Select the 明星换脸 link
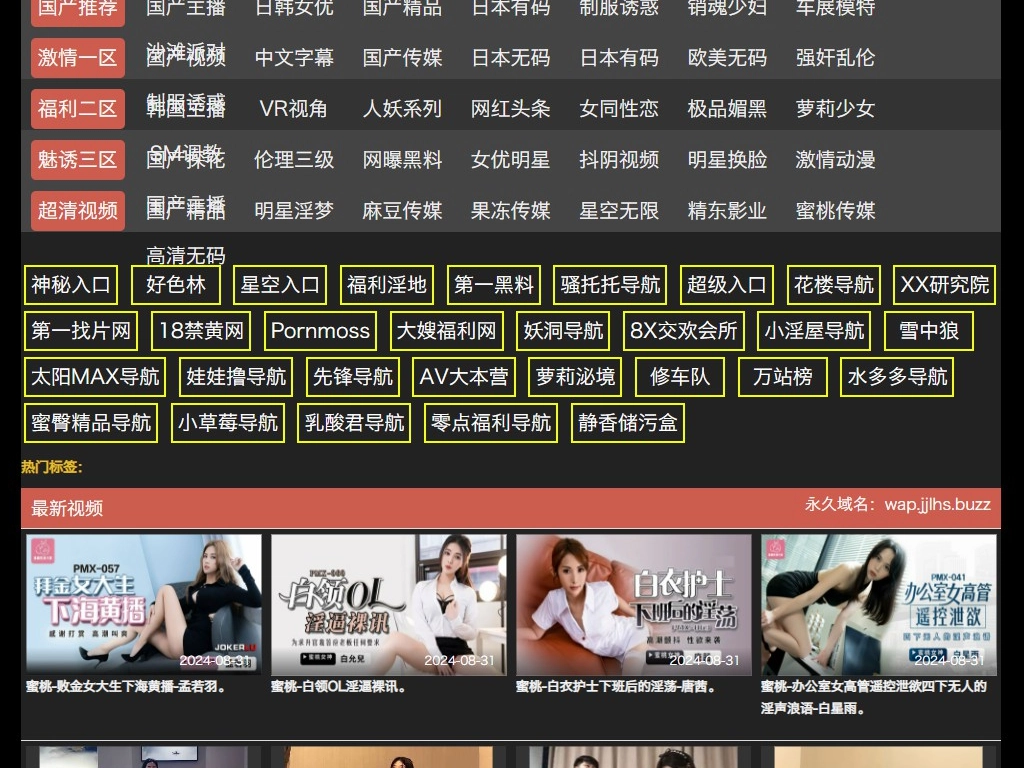Image resolution: width=1024 pixels, height=768 pixels. (x=727, y=160)
